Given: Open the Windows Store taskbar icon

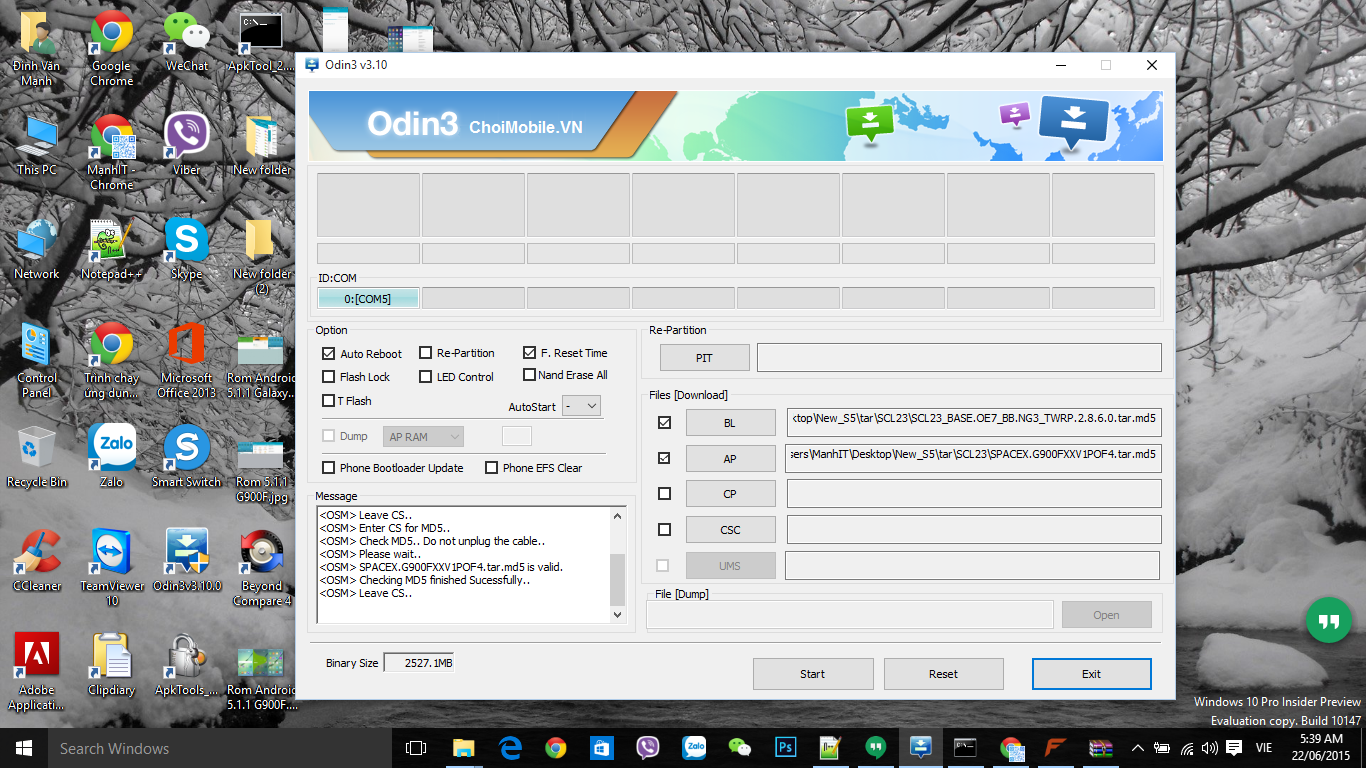Looking at the screenshot, I should pyautogui.click(x=601, y=748).
